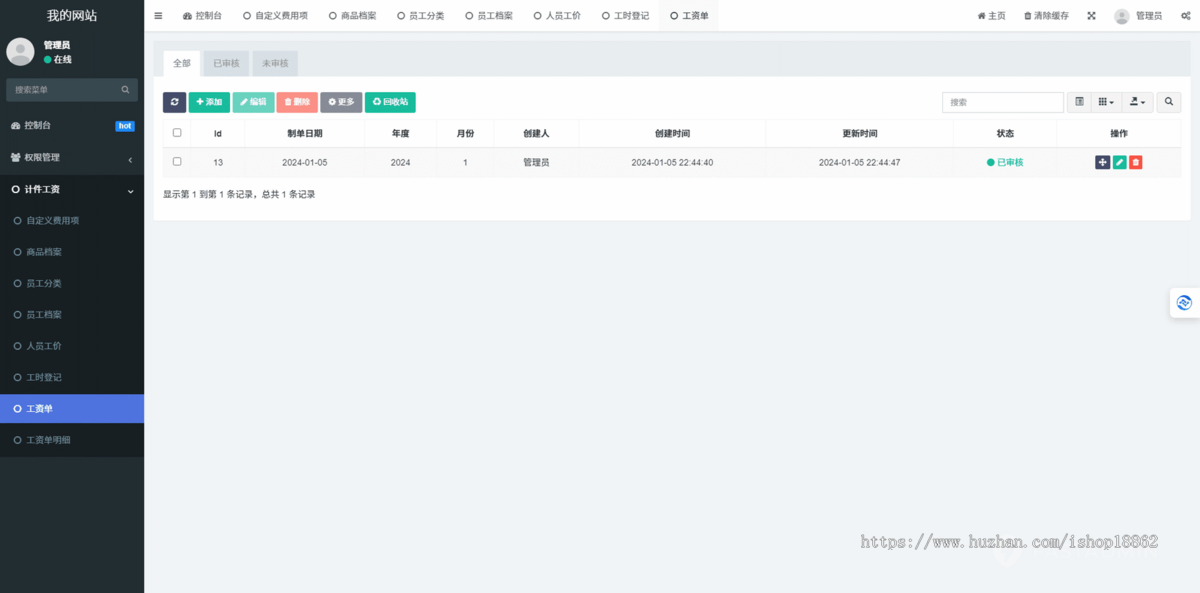Open the fullscreen toggle icon in top navbar
Image resolution: width=1200 pixels, height=593 pixels.
click(x=1092, y=15)
